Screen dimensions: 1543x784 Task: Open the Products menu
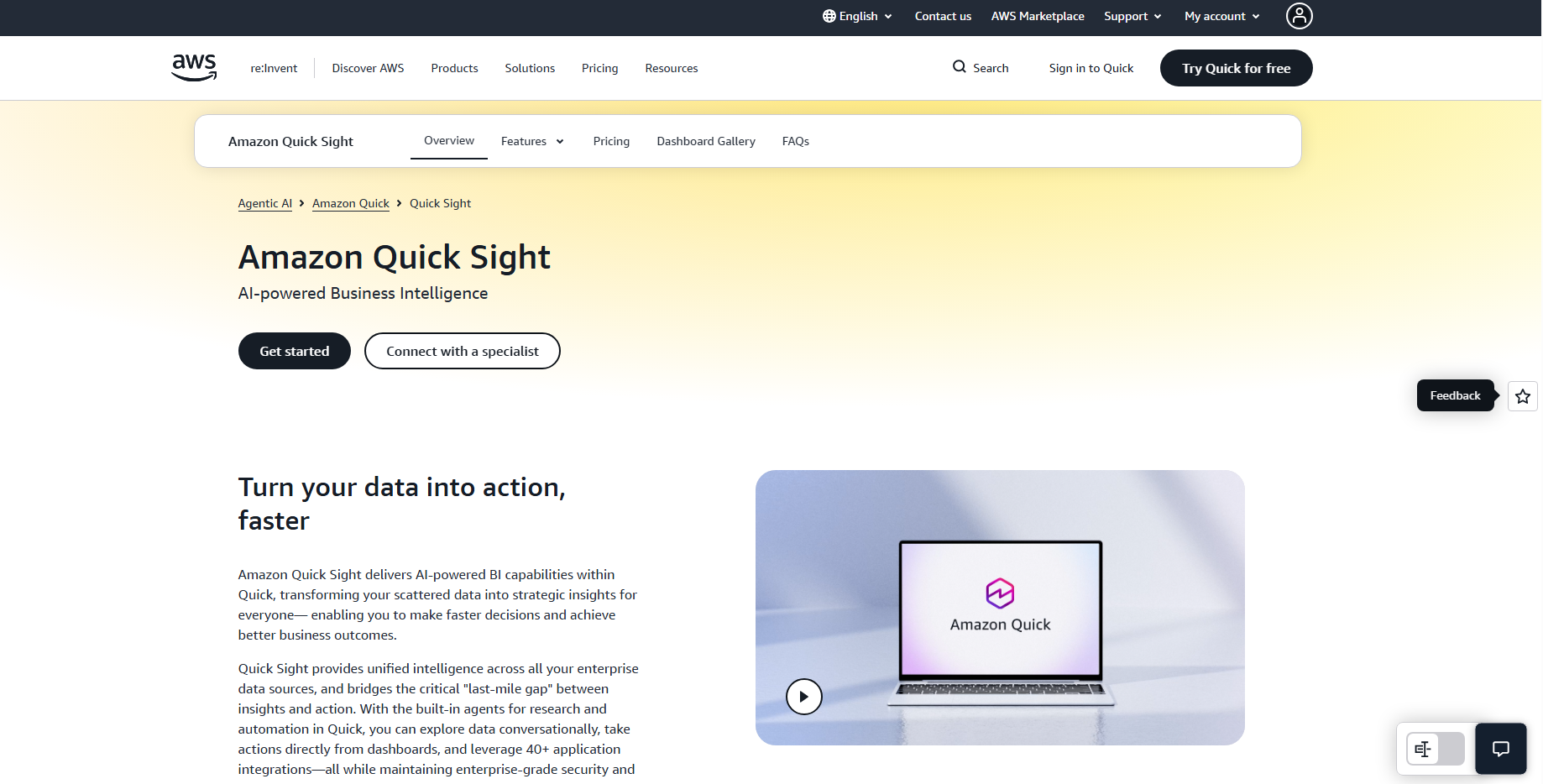coord(454,68)
